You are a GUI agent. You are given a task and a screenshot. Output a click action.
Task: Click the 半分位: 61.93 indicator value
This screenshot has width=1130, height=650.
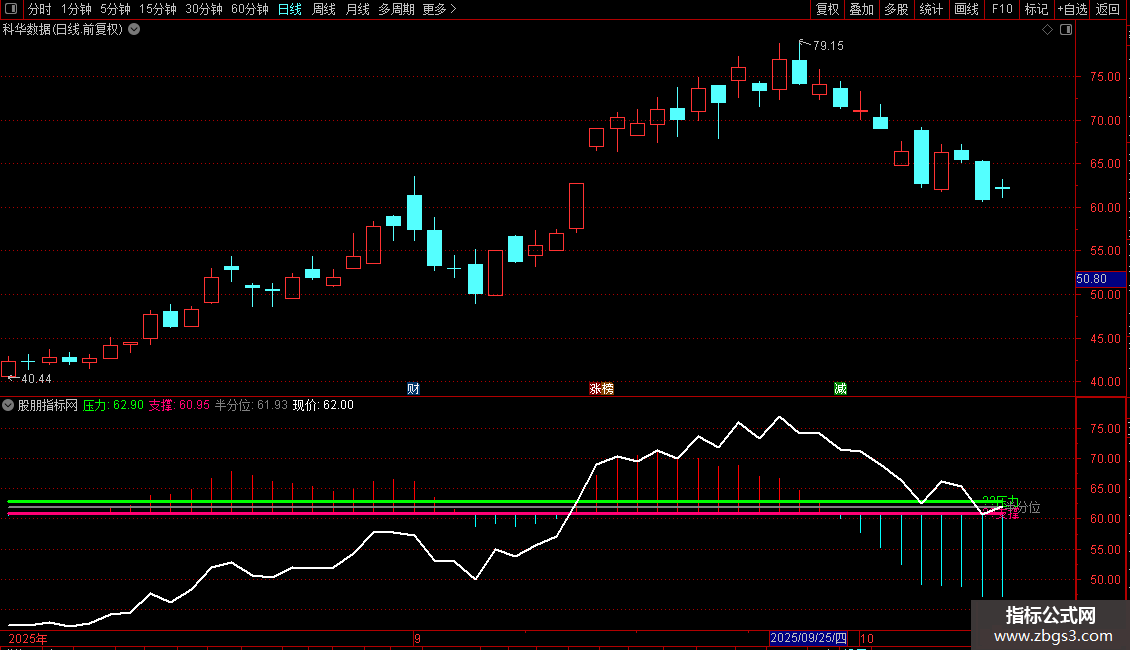251,405
